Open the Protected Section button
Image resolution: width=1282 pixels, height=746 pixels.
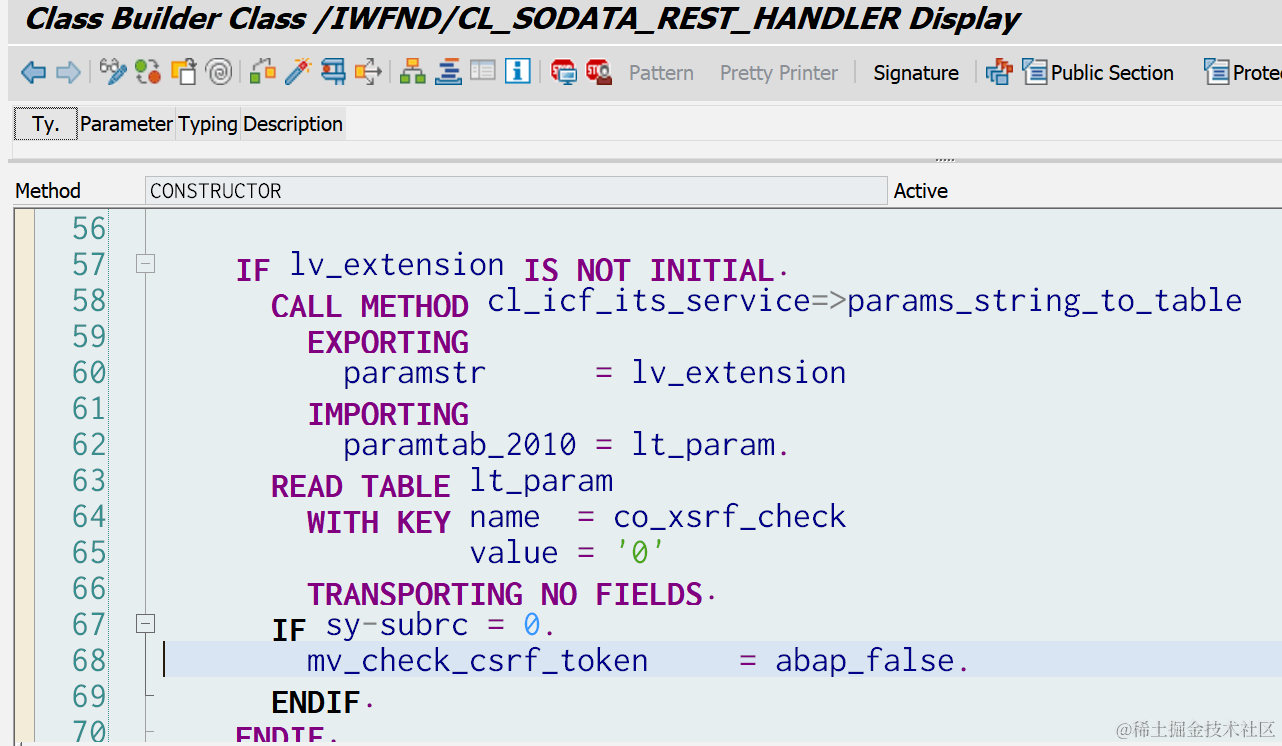[x=1242, y=72]
